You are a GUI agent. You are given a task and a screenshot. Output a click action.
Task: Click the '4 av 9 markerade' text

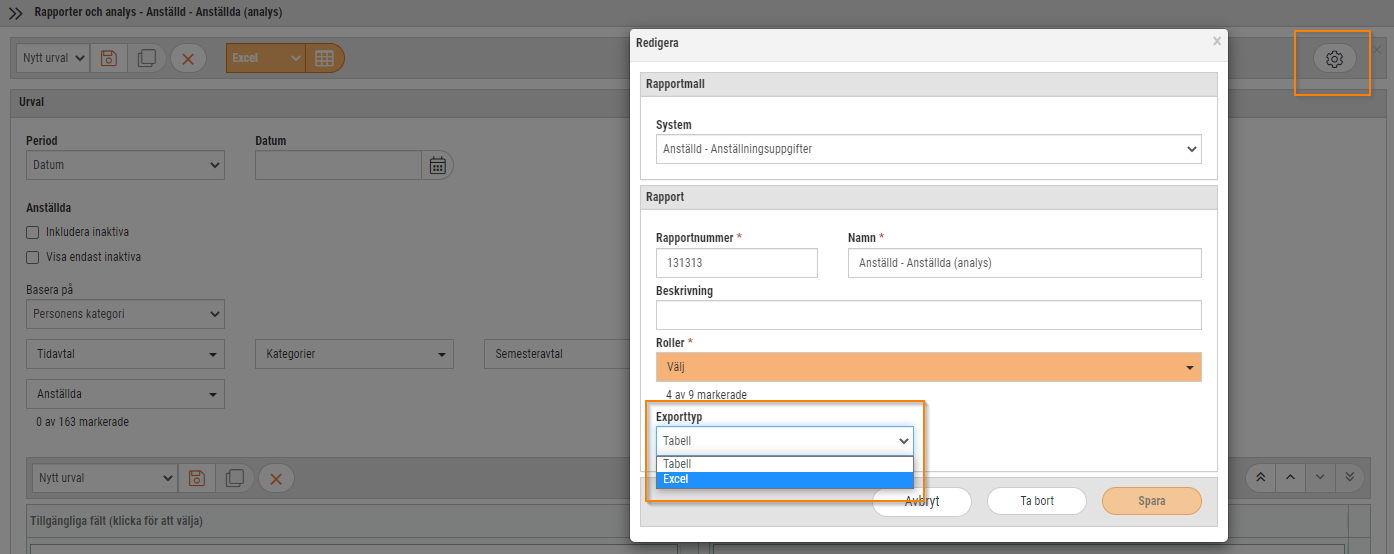tap(706, 395)
